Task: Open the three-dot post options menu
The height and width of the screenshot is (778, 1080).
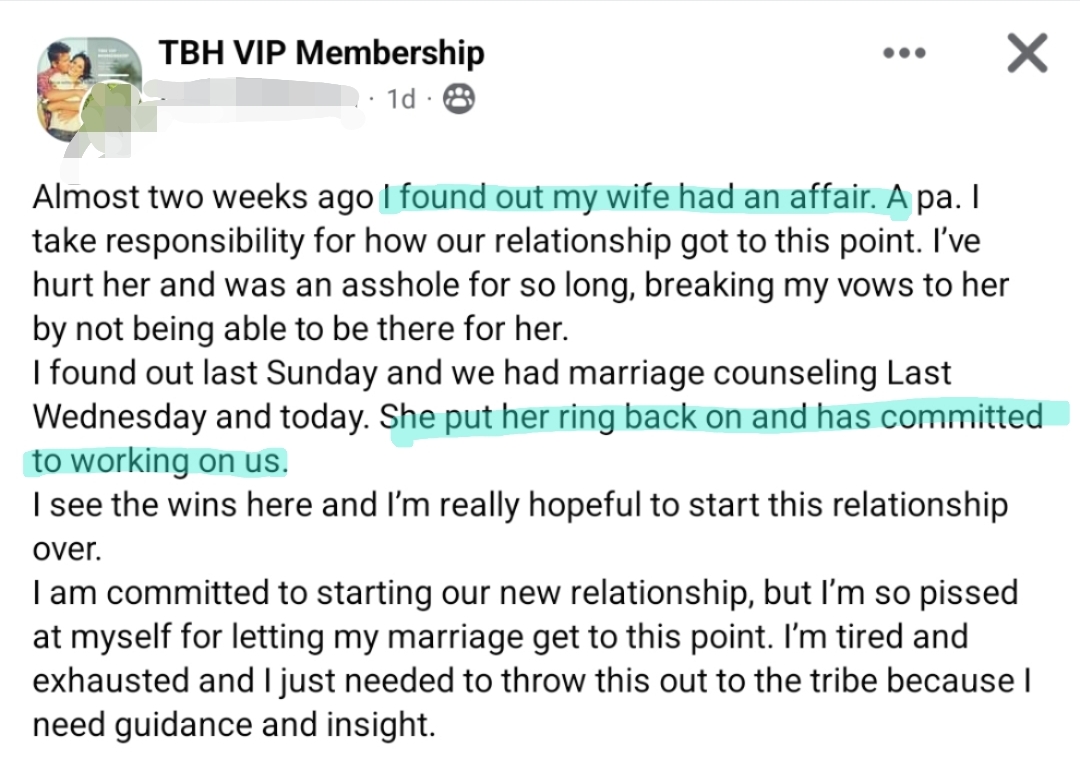Action: click(x=904, y=54)
